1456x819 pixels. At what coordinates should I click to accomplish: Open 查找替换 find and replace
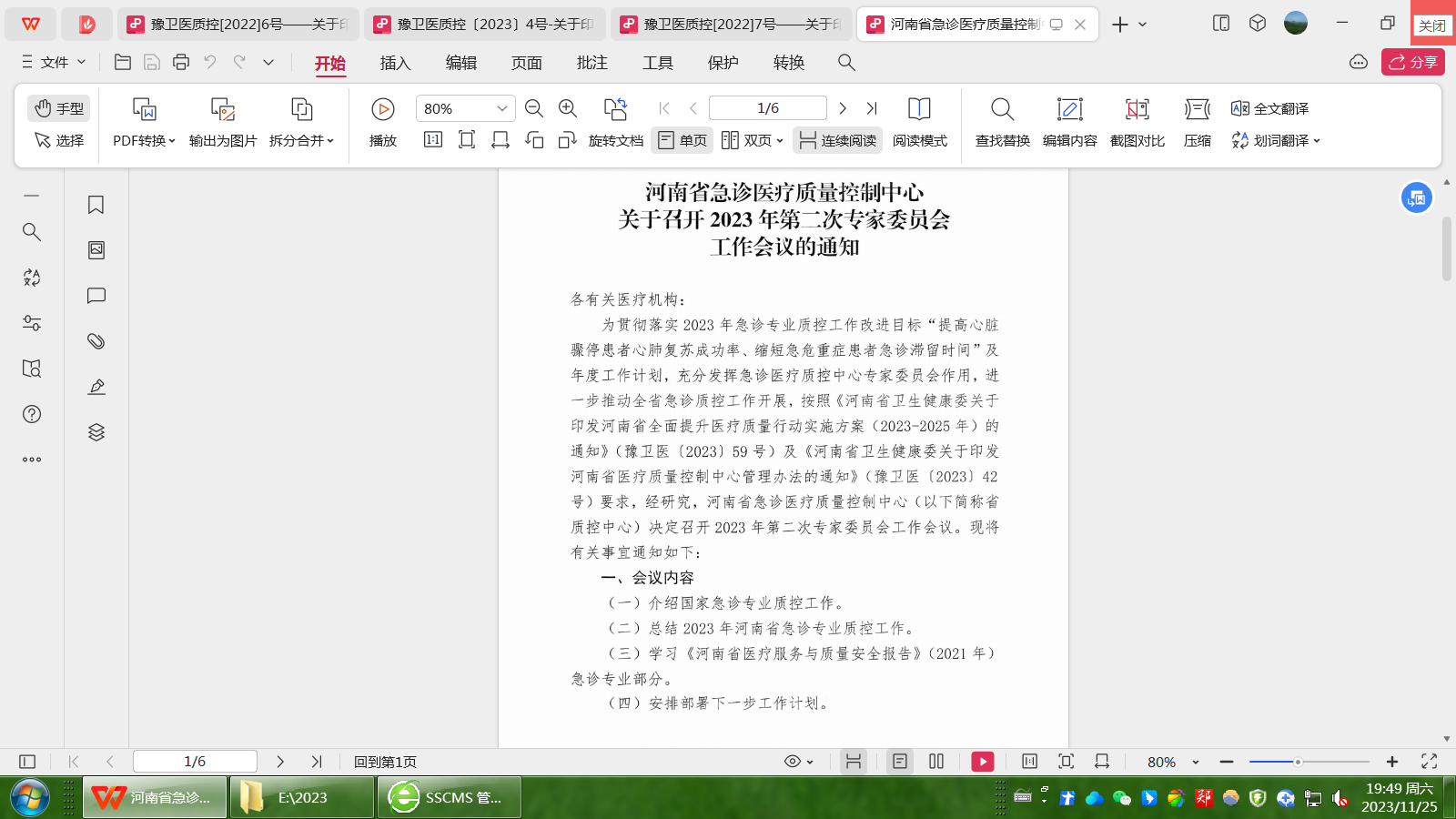(1003, 123)
